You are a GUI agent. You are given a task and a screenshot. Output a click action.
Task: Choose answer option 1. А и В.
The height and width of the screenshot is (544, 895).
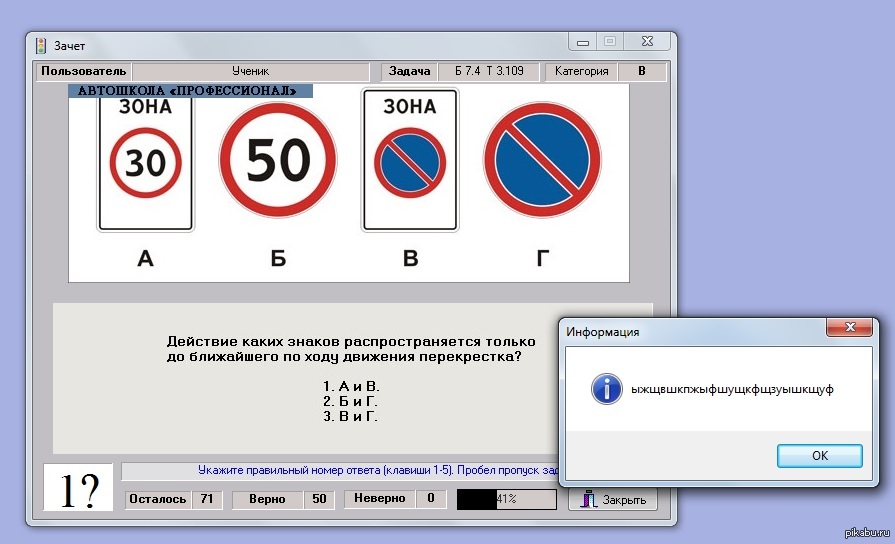351,385
